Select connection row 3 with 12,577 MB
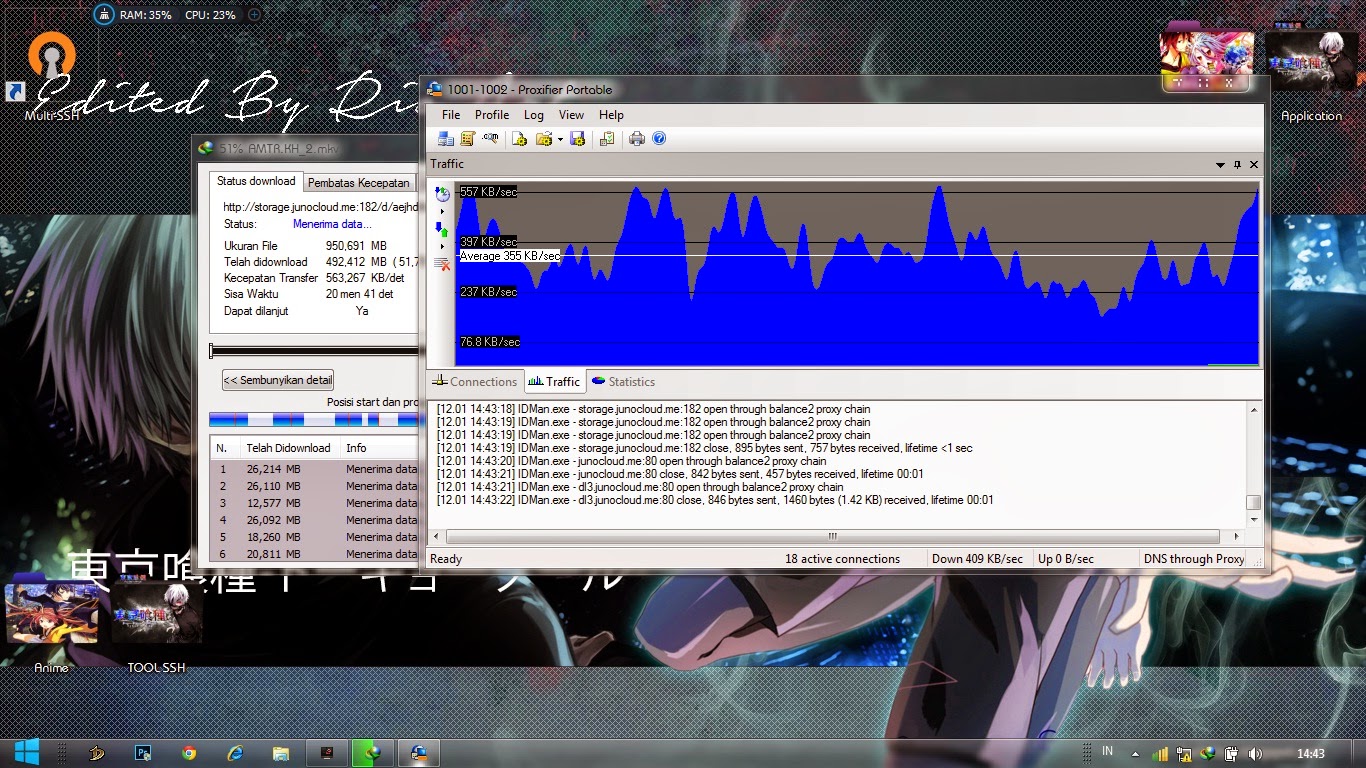The height and width of the screenshot is (768, 1366). click(x=314, y=503)
